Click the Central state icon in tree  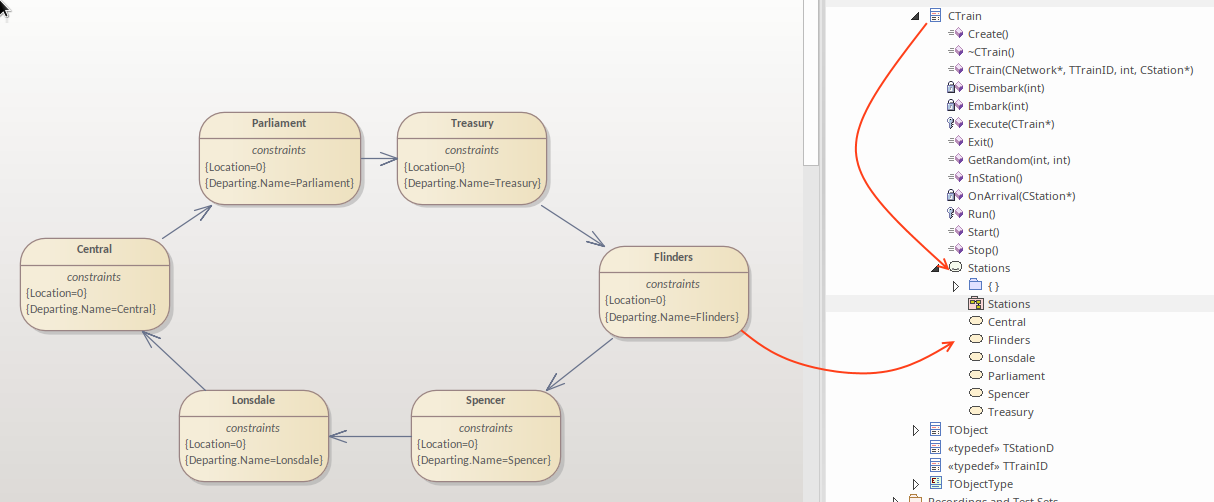(975, 322)
